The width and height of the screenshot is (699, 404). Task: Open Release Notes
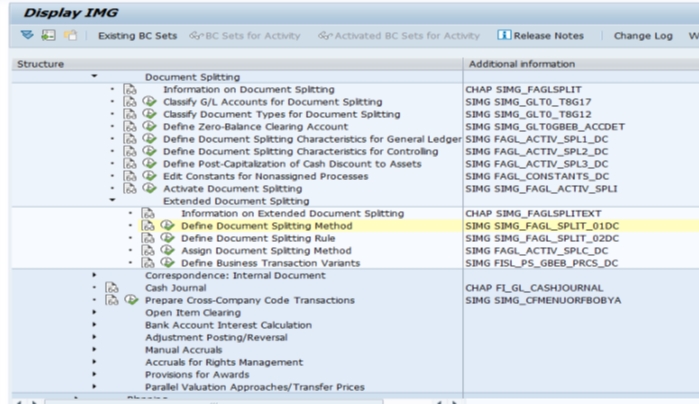pyautogui.click(x=540, y=36)
